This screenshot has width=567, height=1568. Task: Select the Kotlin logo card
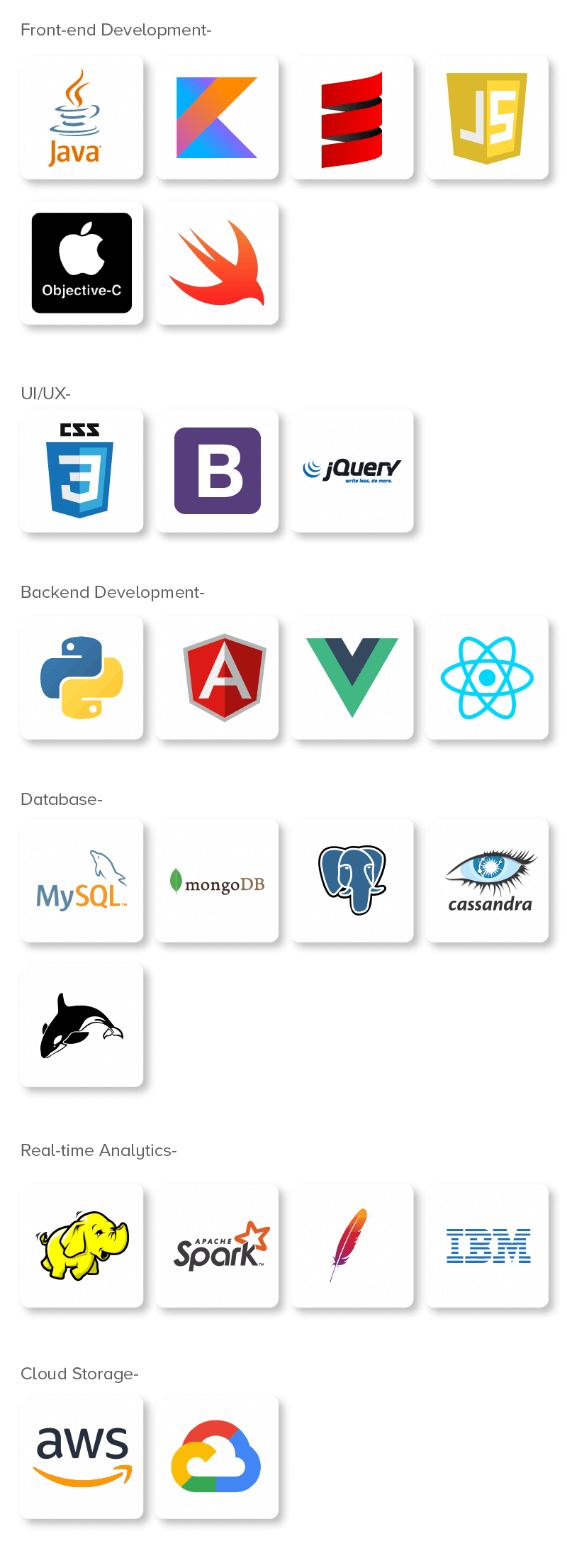tap(218, 118)
